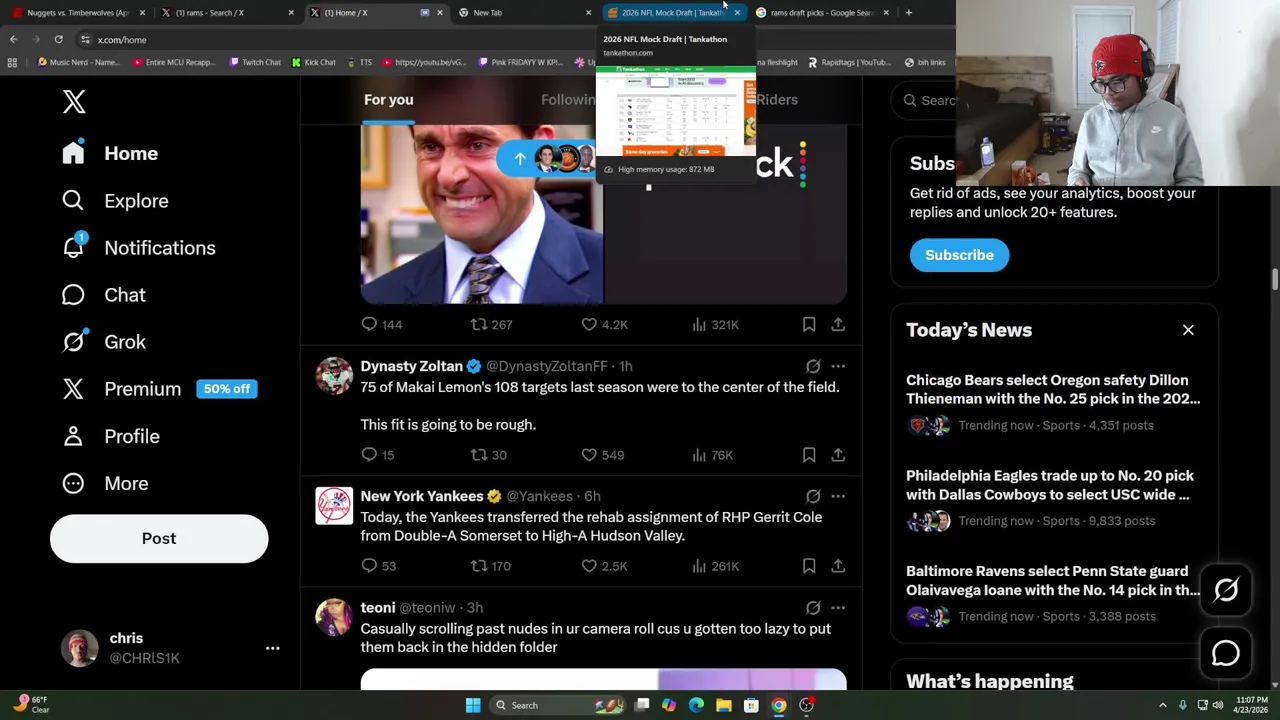Like Dynasty Zoltan's Makai Lemon post
The height and width of the screenshot is (720, 1280).
(602, 455)
